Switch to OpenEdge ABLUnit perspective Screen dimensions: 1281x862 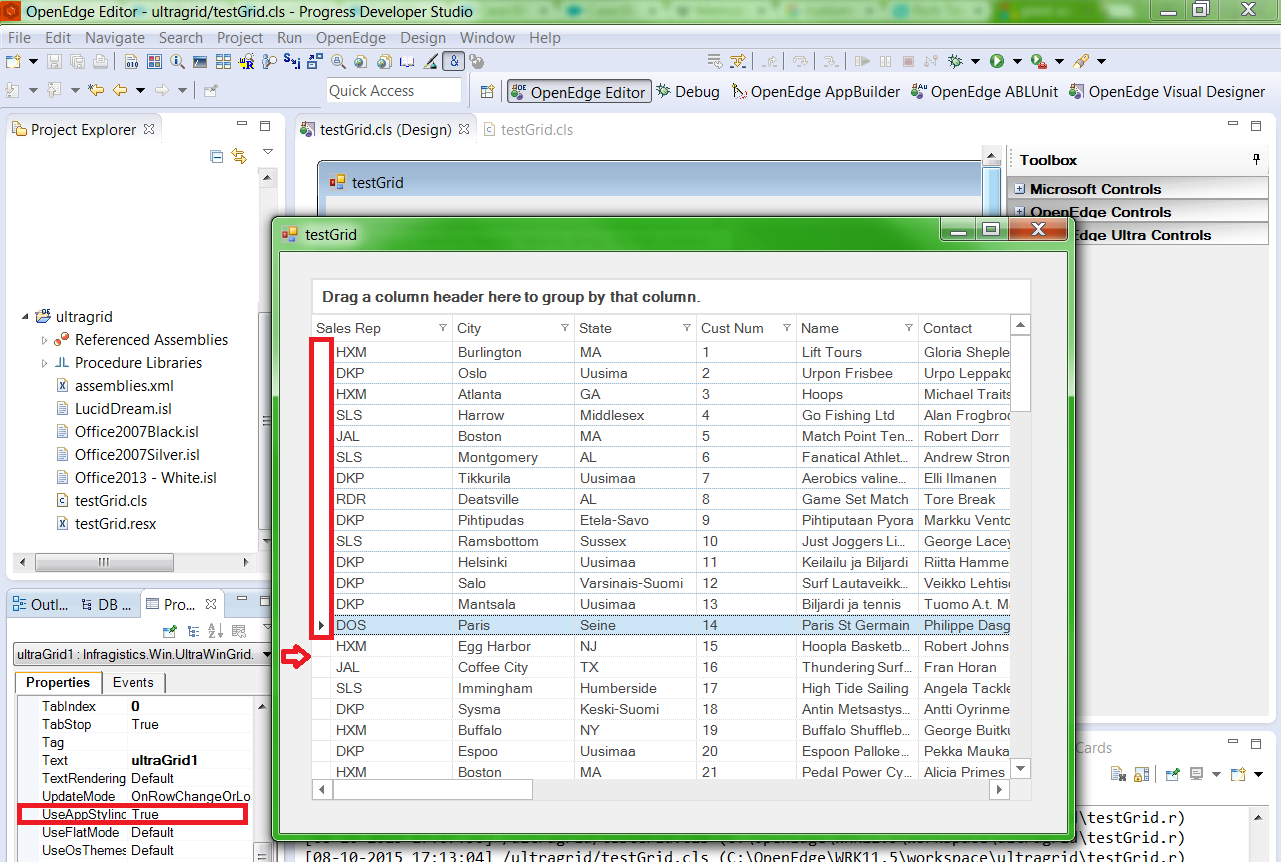pos(985,91)
